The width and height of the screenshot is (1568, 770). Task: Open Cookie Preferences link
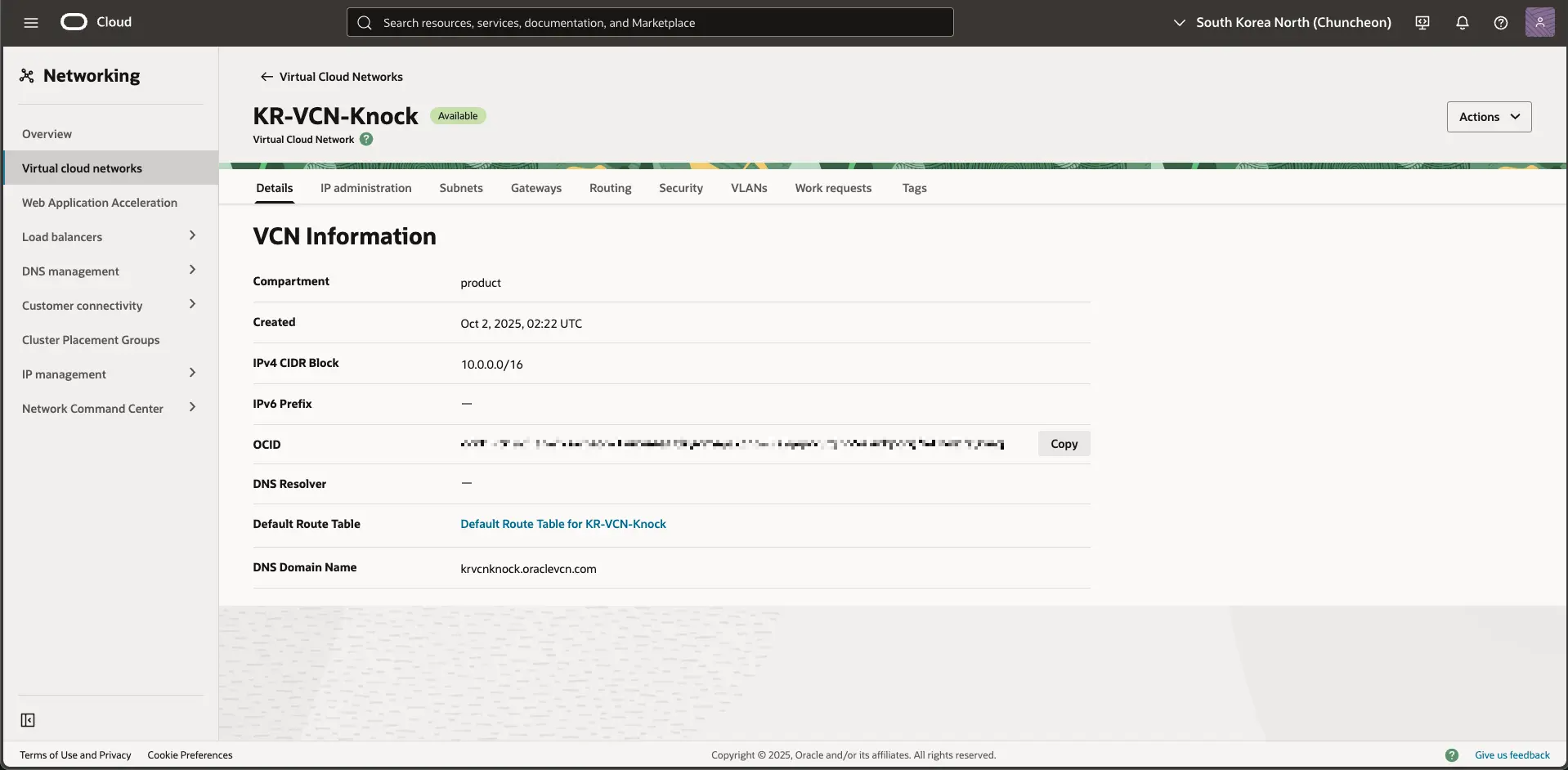click(190, 755)
